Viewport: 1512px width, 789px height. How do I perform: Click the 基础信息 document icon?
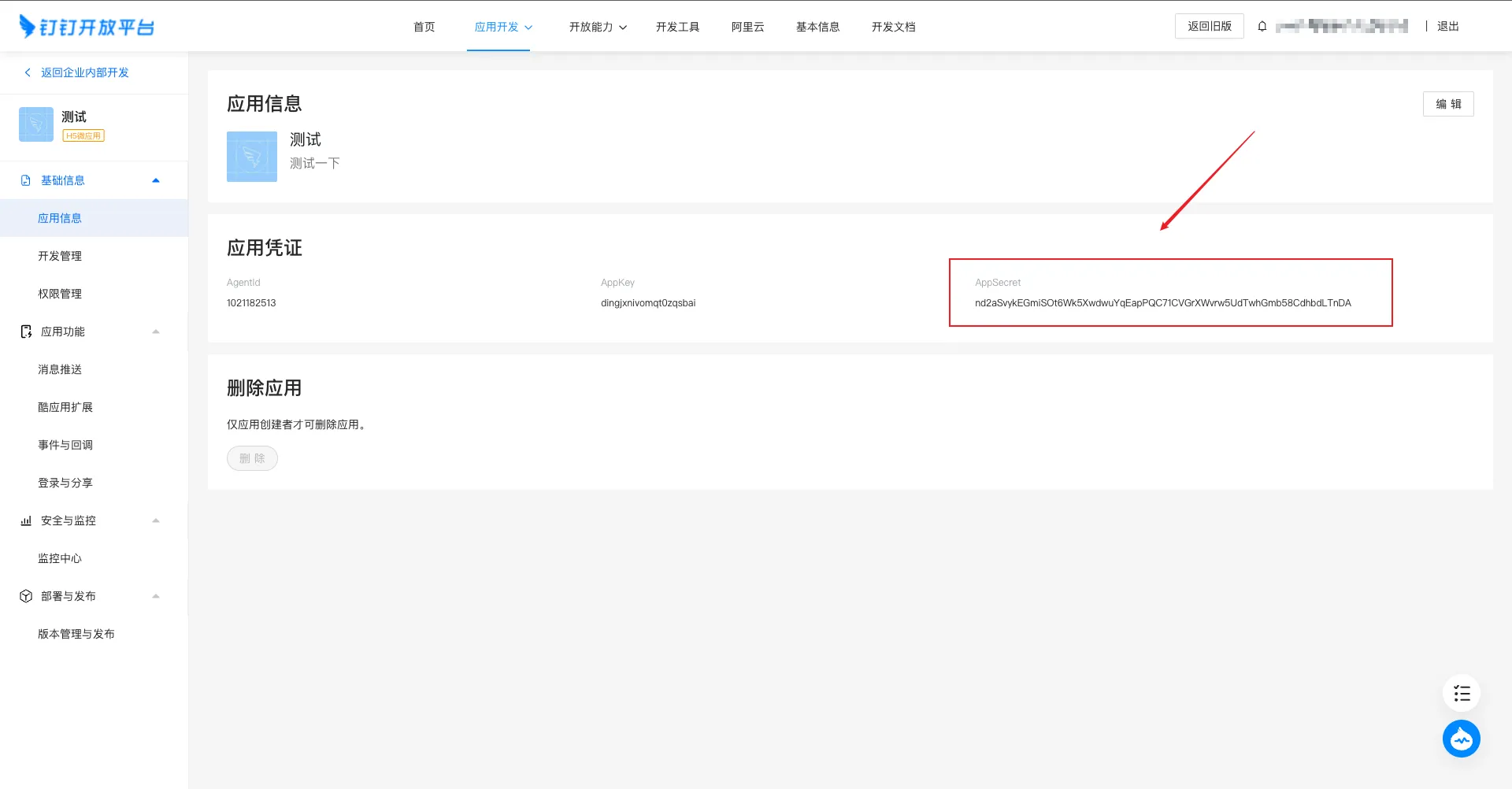pyautogui.click(x=26, y=180)
